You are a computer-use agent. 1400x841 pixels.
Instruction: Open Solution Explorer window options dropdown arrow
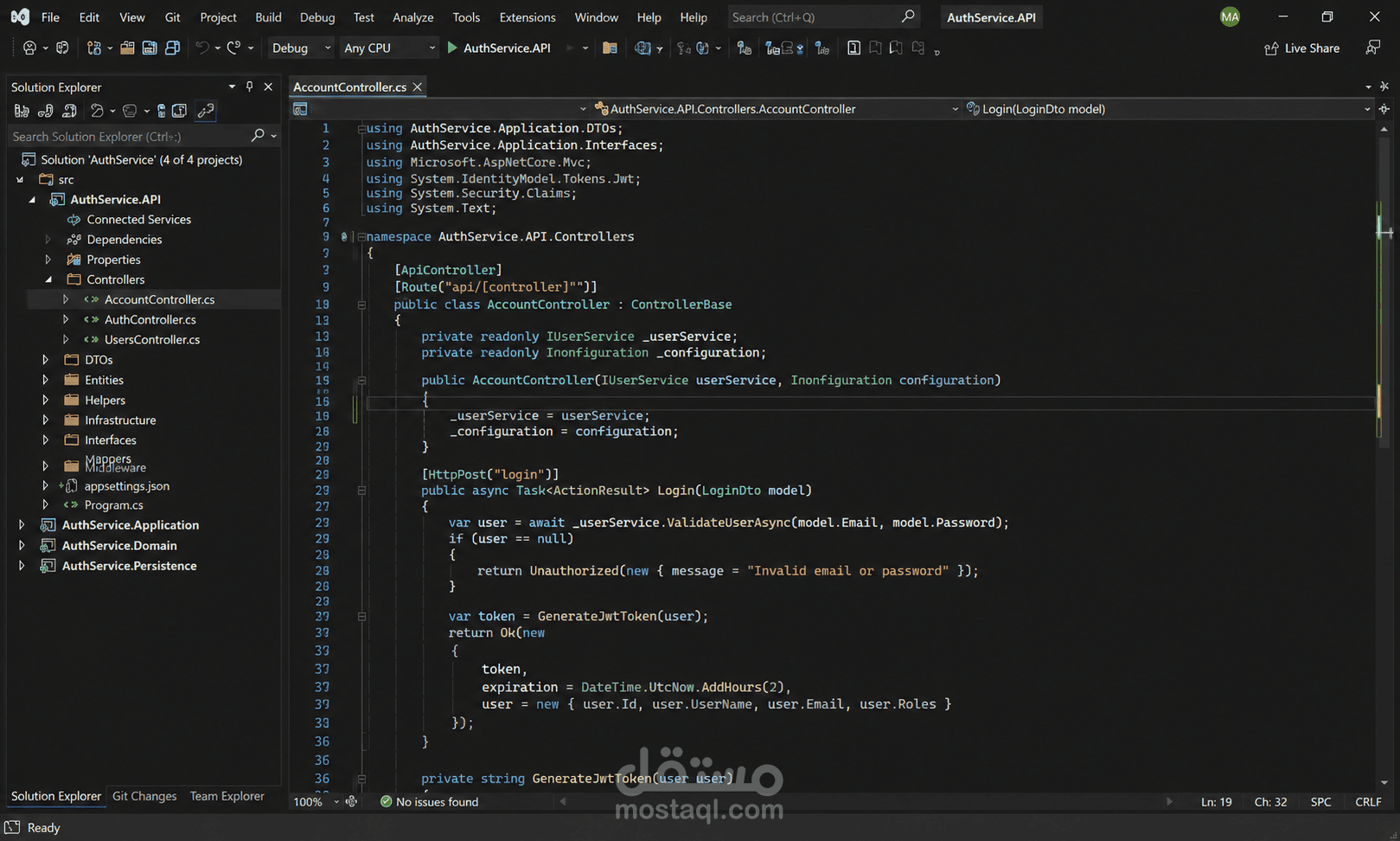[x=232, y=87]
